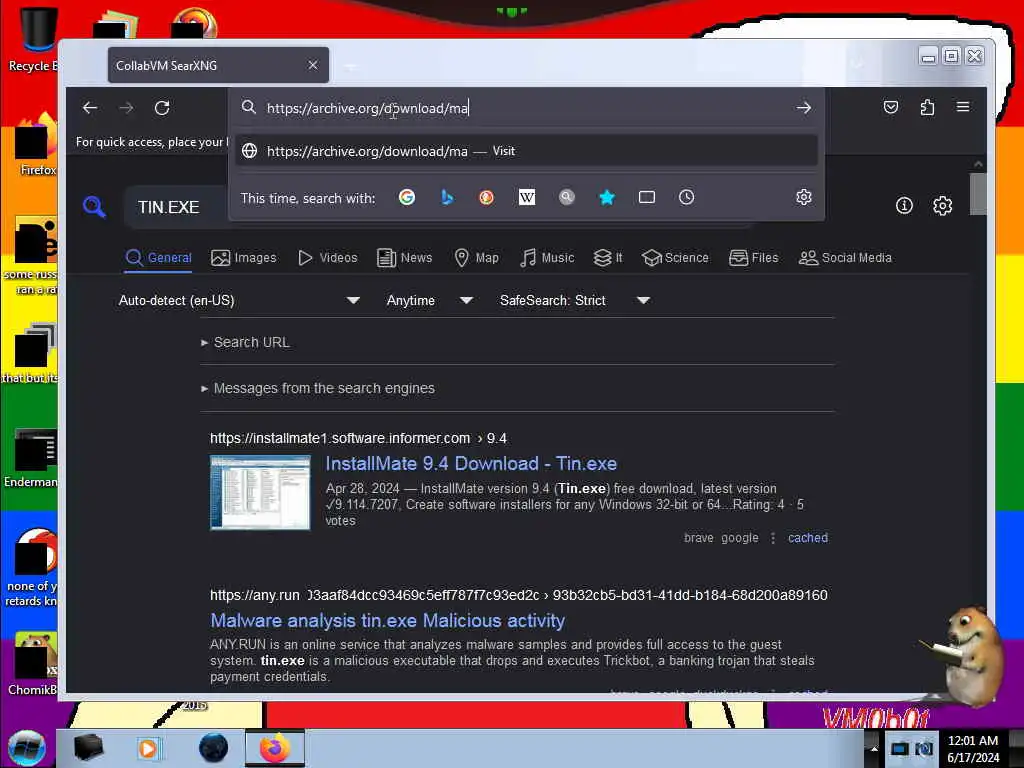Search this time with Bing icon
1024x768 pixels.
pyautogui.click(x=447, y=197)
